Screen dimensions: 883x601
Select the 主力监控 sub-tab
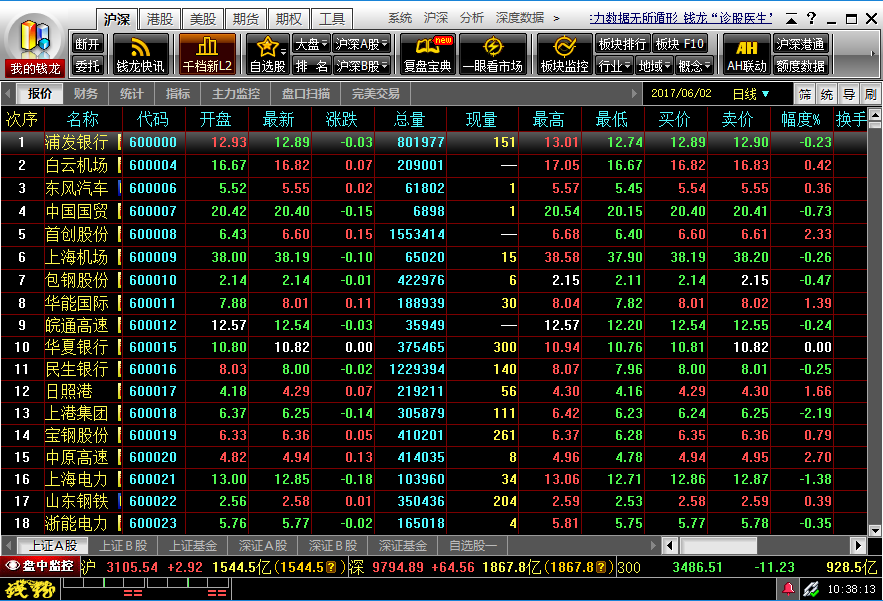tap(235, 94)
